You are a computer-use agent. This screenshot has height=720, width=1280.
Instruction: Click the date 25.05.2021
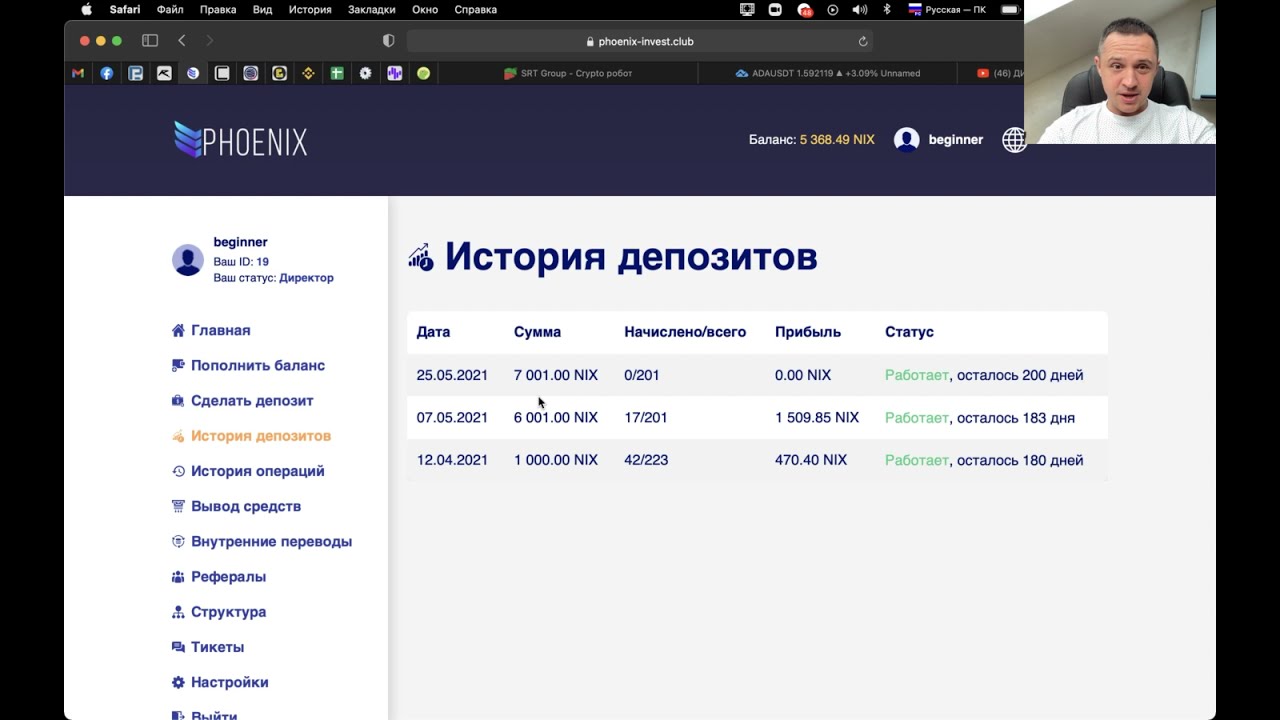pyautogui.click(x=452, y=375)
